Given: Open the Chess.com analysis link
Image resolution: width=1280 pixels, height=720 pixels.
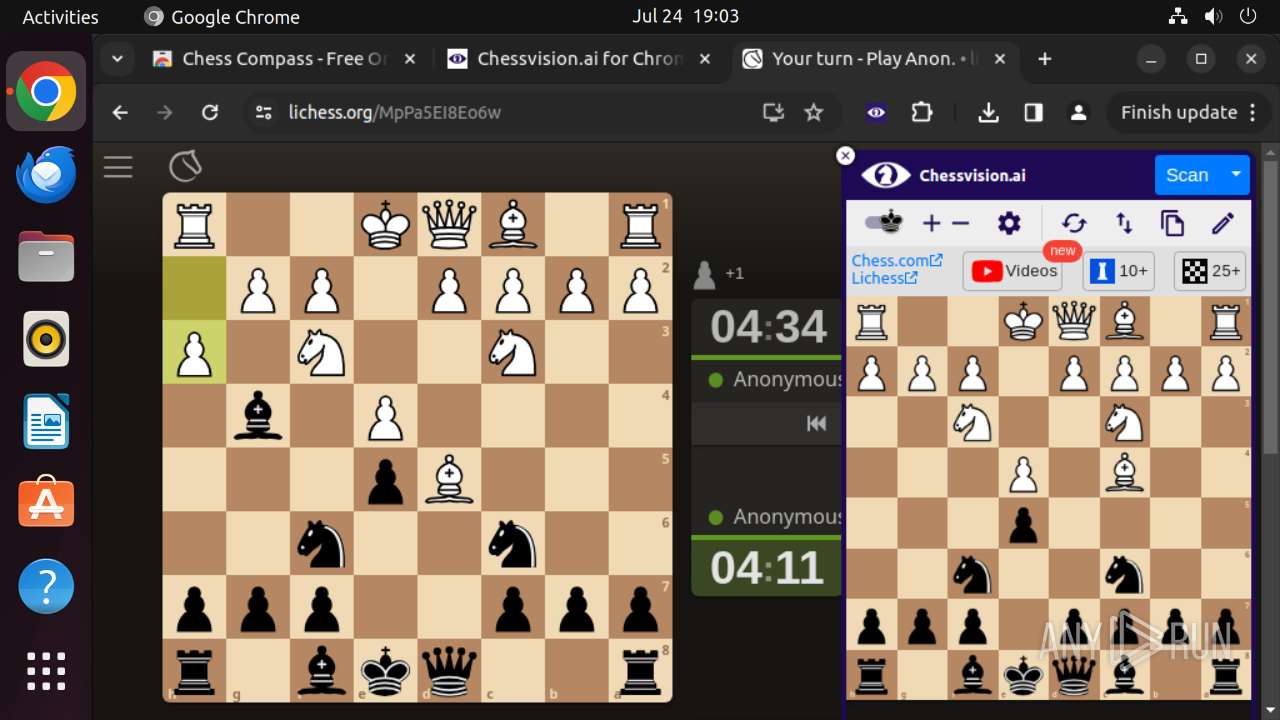Looking at the screenshot, I should click(x=897, y=261).
